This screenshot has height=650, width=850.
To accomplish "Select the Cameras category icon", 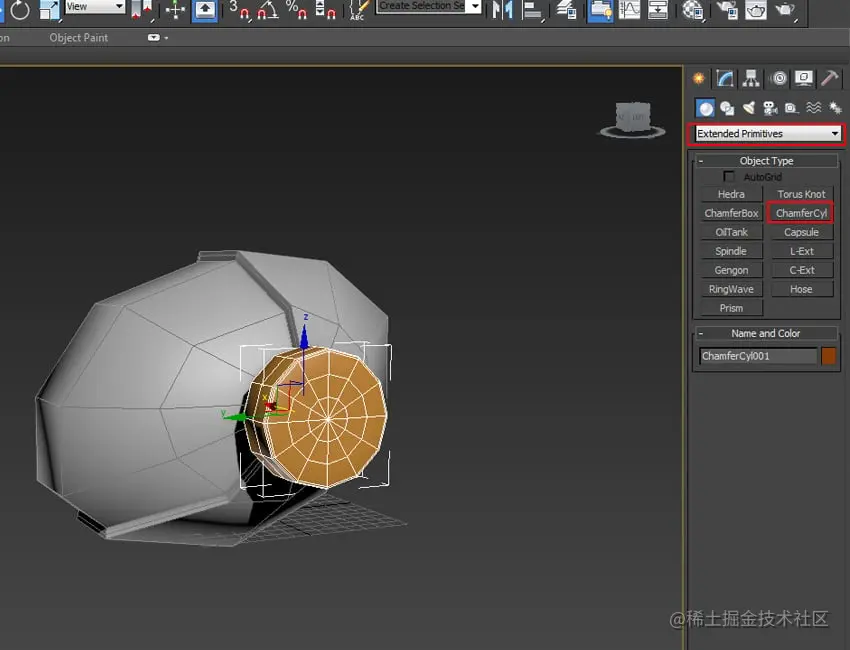I will coord(770,108).
